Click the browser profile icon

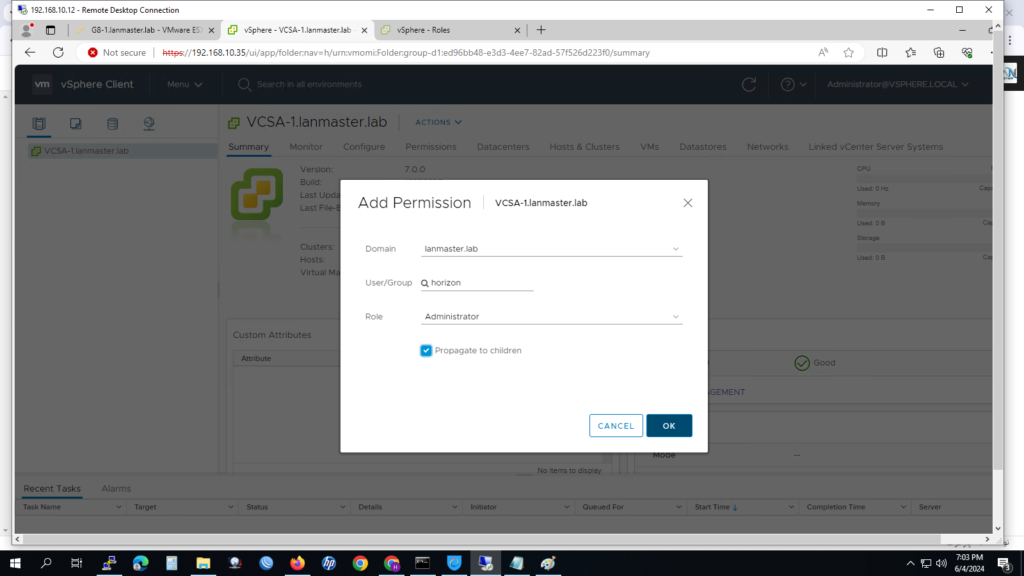point(27,30)
